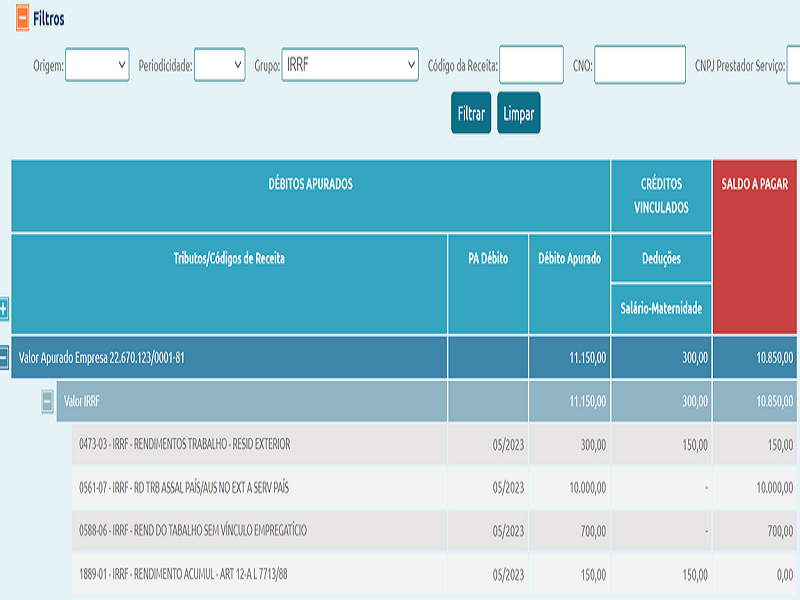The image size is (800, 600).
Task: Open the Grupo dropdown showing IRRF
Action: (x=350, y=65)
